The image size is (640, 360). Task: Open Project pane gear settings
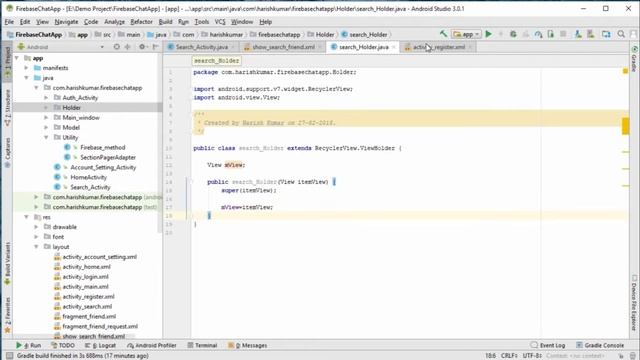tap(142, 47)
